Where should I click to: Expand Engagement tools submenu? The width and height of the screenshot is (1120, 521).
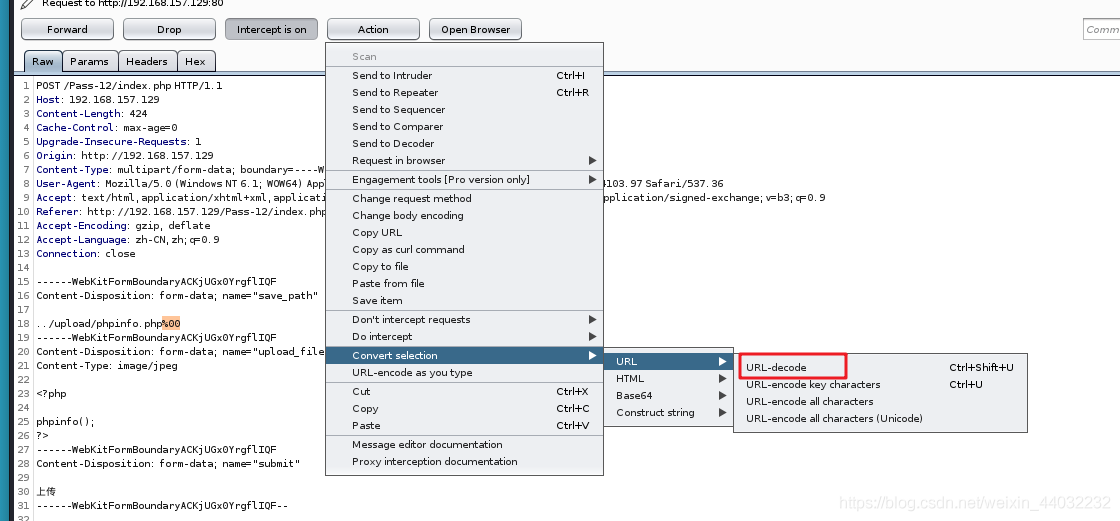point(464,180)
